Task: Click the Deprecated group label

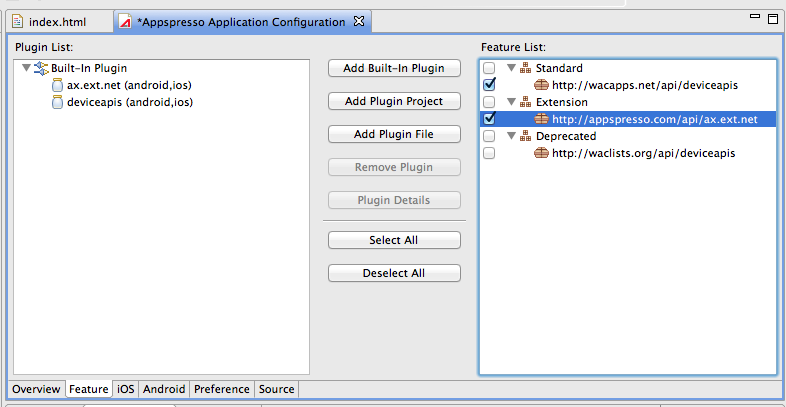Action: click(x=566, y=136)
